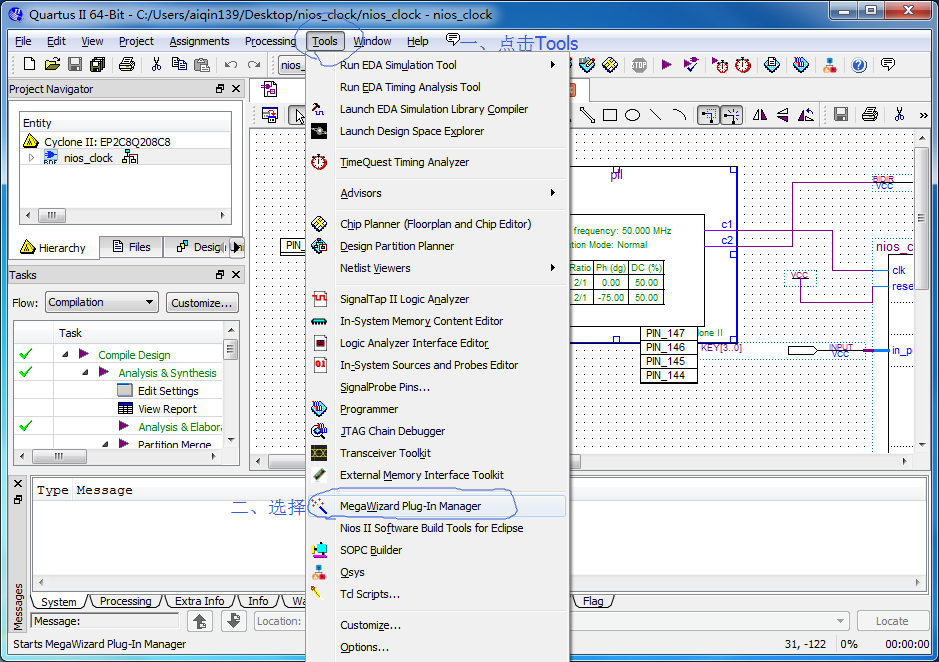
Task: Click the Paste clipboard icon
Action: pyautogui.click(x=202, y=64)
